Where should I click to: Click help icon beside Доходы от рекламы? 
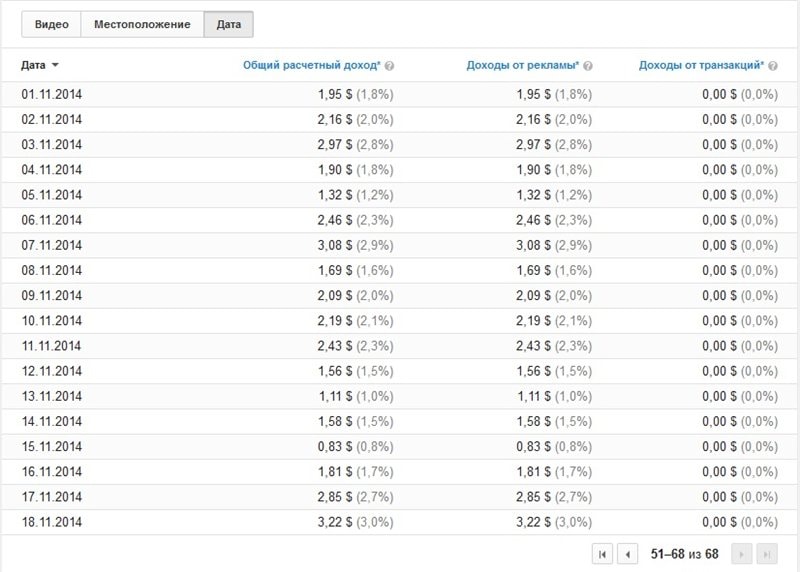pyautogui.click(x=588, y=66)
